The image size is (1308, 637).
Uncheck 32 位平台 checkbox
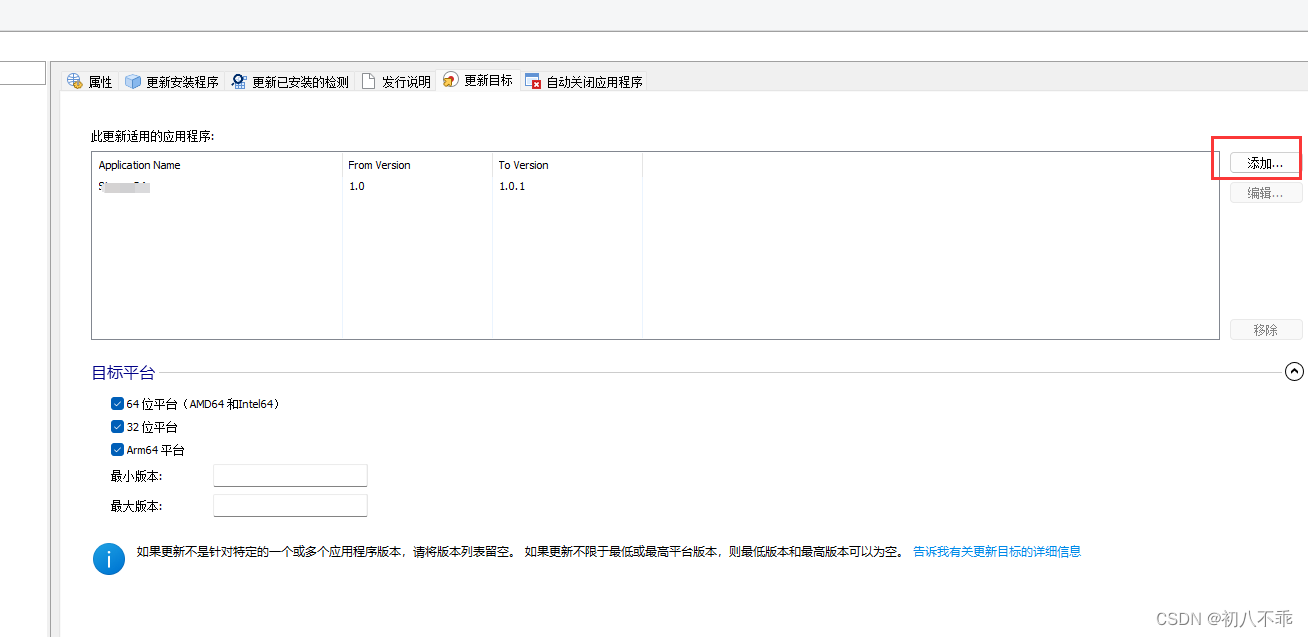pyautogui.click(x=117, y=427)
